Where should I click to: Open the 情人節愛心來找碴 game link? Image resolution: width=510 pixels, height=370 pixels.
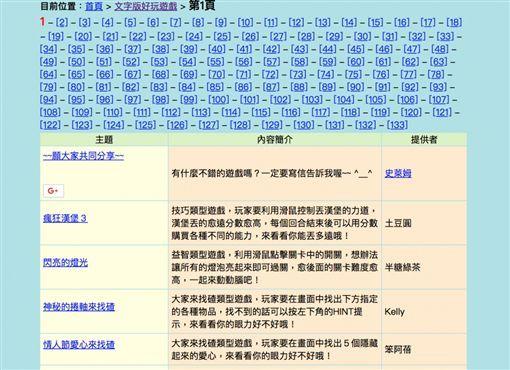tap(79, 345)
